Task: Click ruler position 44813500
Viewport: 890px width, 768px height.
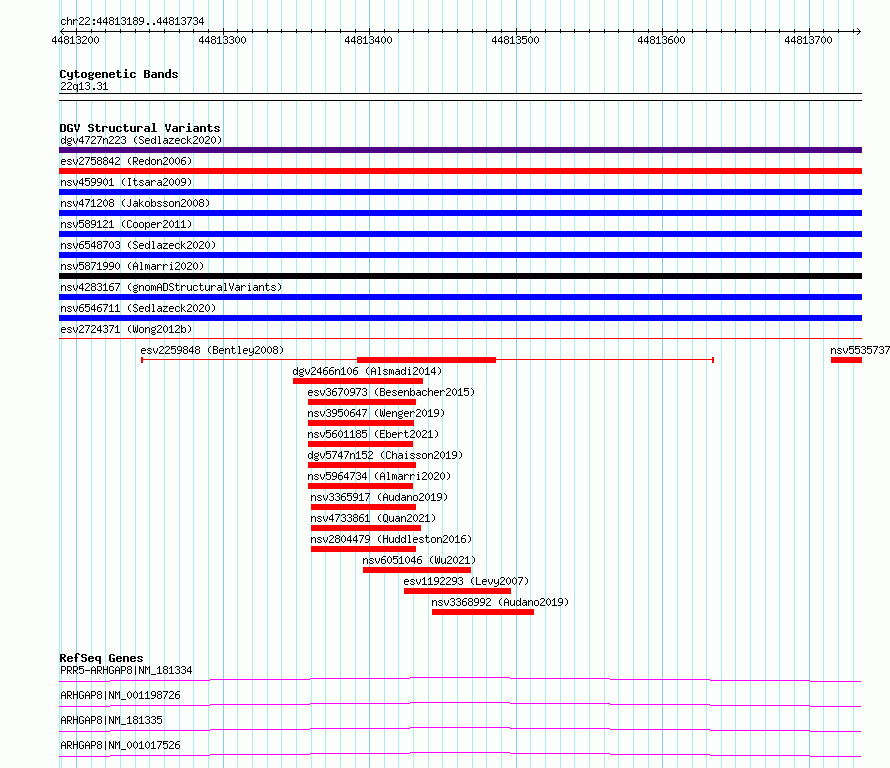Action: [x=515, y=40]
